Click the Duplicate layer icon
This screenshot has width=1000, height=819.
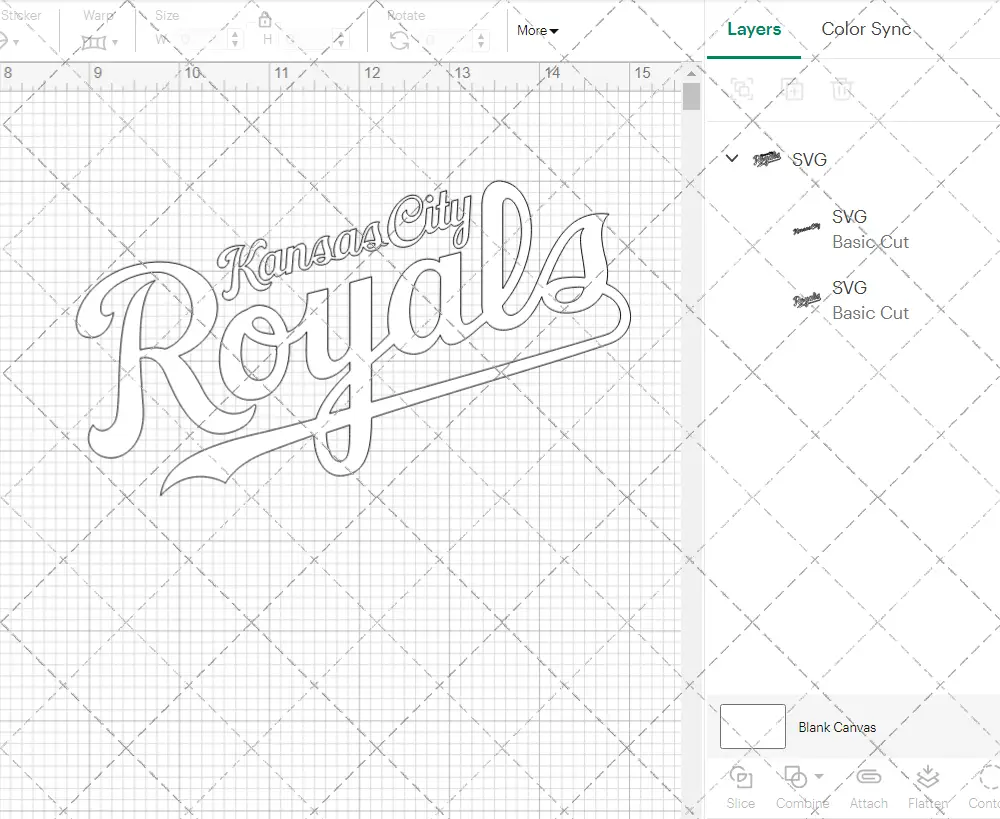tap(792, 89)
